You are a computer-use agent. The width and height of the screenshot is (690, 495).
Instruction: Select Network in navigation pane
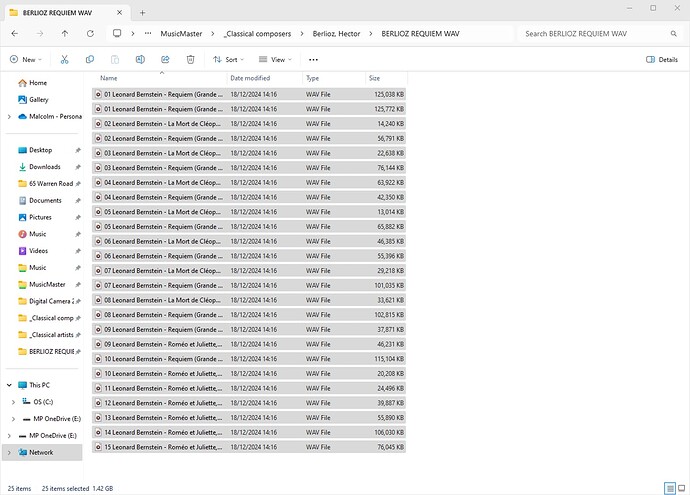point(41,452)
